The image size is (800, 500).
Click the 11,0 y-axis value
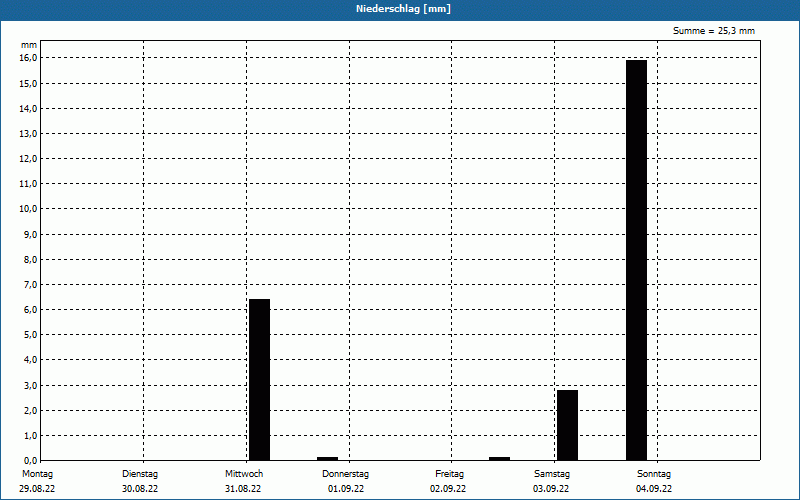28,184
